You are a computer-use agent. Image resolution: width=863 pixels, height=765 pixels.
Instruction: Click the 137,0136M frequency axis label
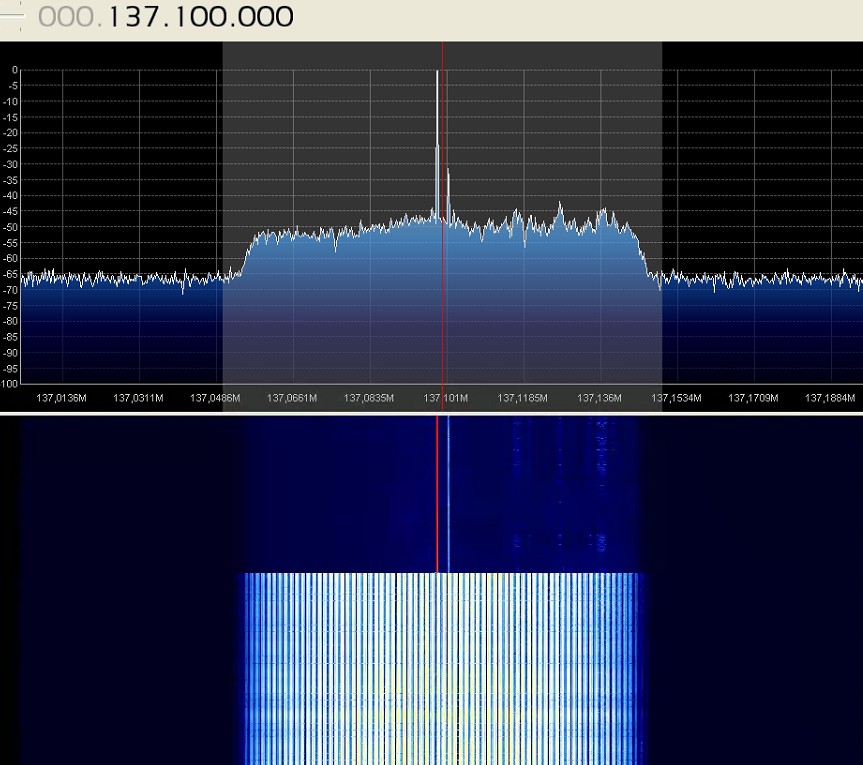pos(62,398)
